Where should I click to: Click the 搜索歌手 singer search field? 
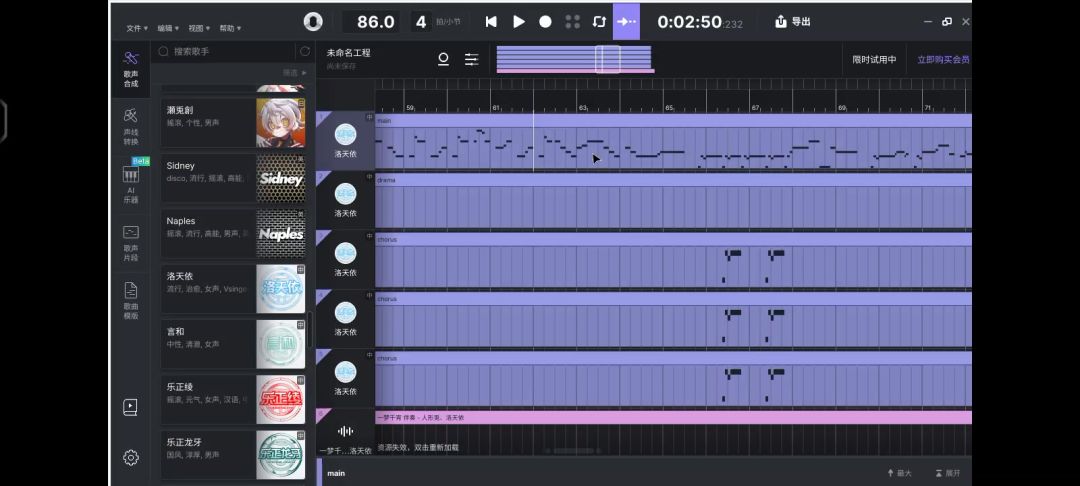pyautogui.click(x=230, y=51)
